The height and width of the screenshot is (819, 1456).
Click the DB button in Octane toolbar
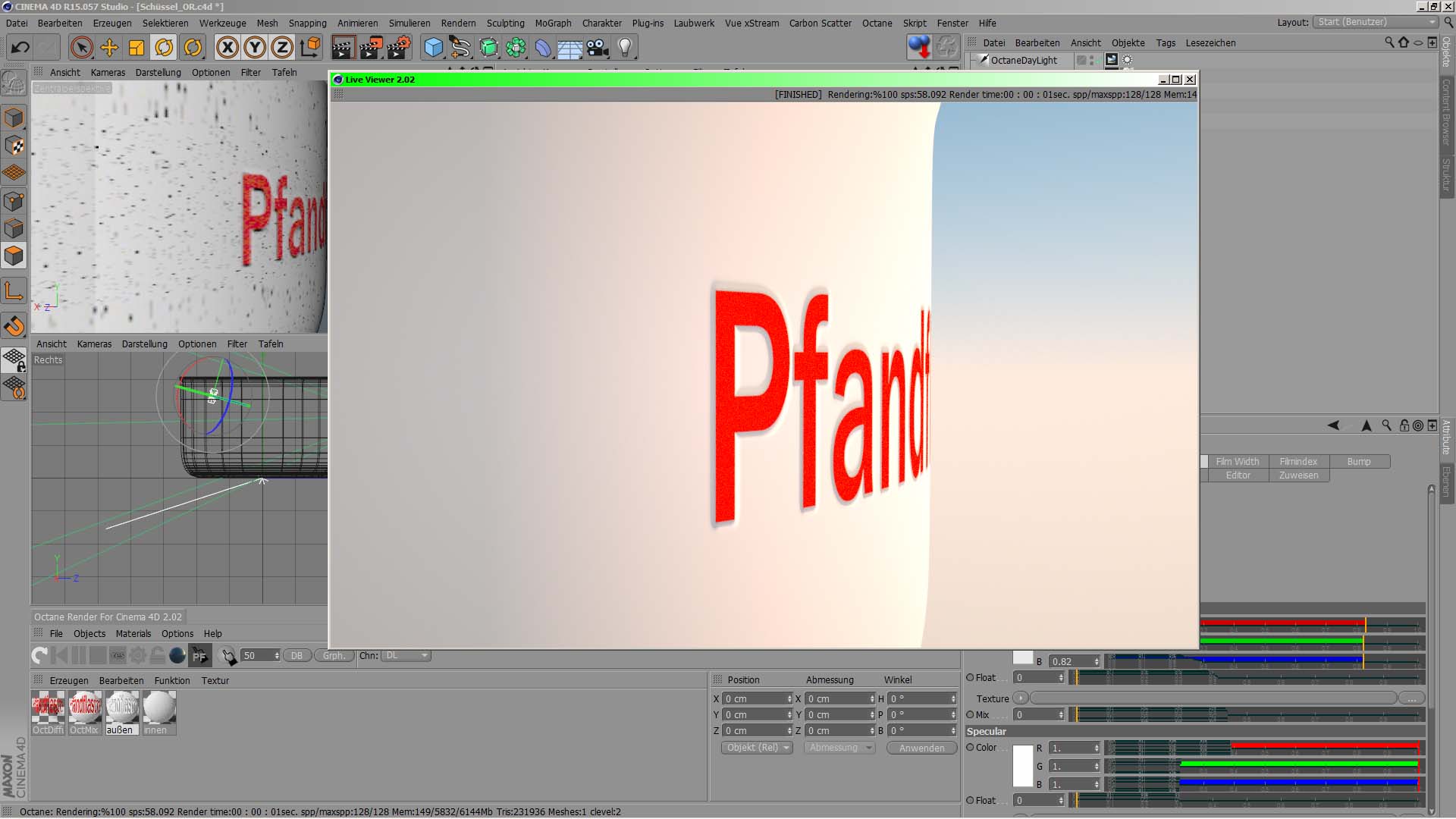[x=297, y=656]
